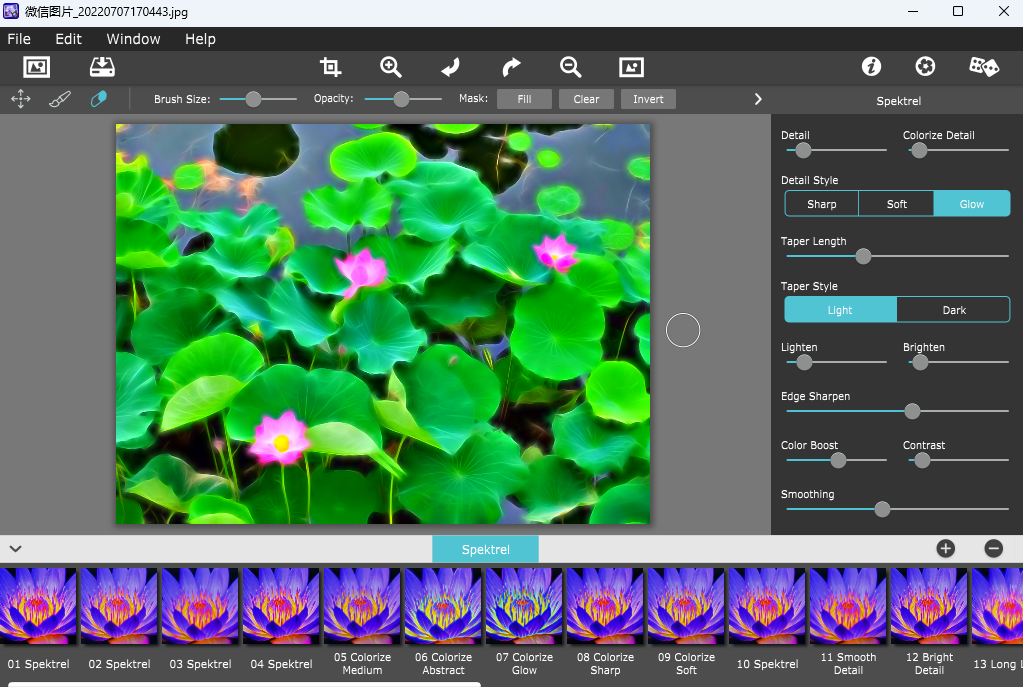
Task: Select the masking Brush tool
Action: (59, 99)
